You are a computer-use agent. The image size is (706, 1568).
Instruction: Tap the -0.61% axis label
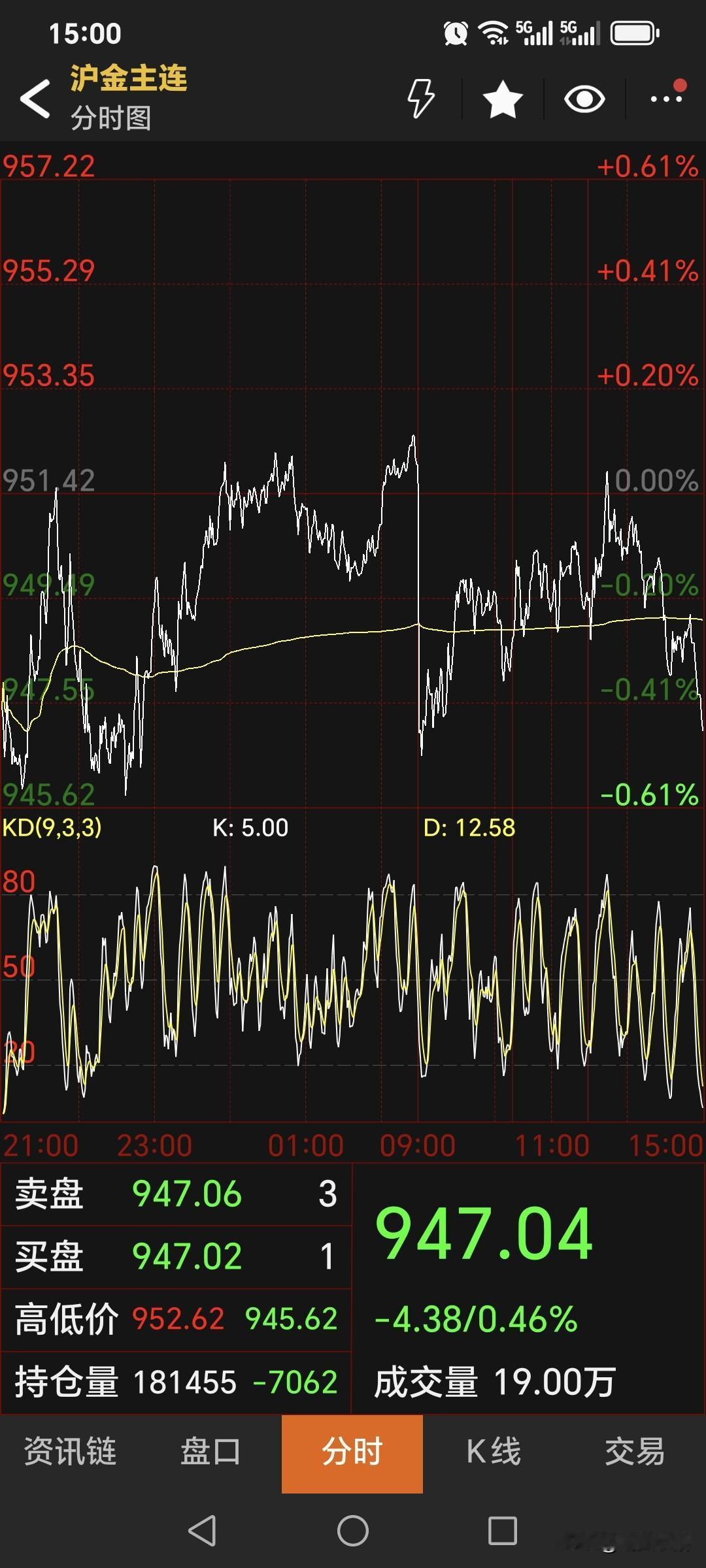pos(649,794)
